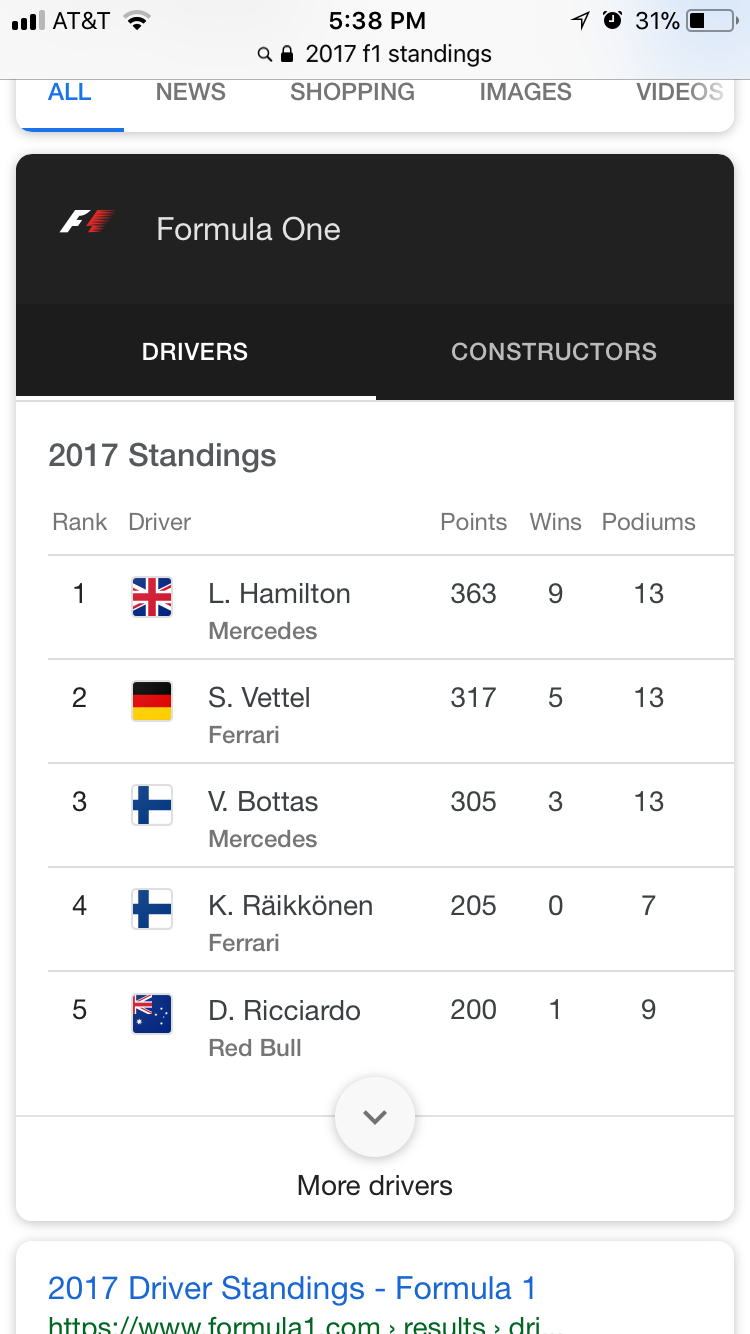The width and height of the screenshot is (750, 1334).
Task: Tap the German flag beside Vettel
Action: tap(152, 701)
